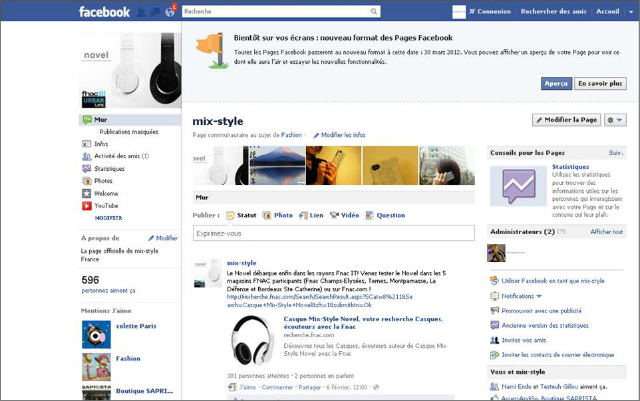Viewport: 640px width, 401px height.
Task: Click the Inviter vos amis icon
Action: (x=494, y=340)
